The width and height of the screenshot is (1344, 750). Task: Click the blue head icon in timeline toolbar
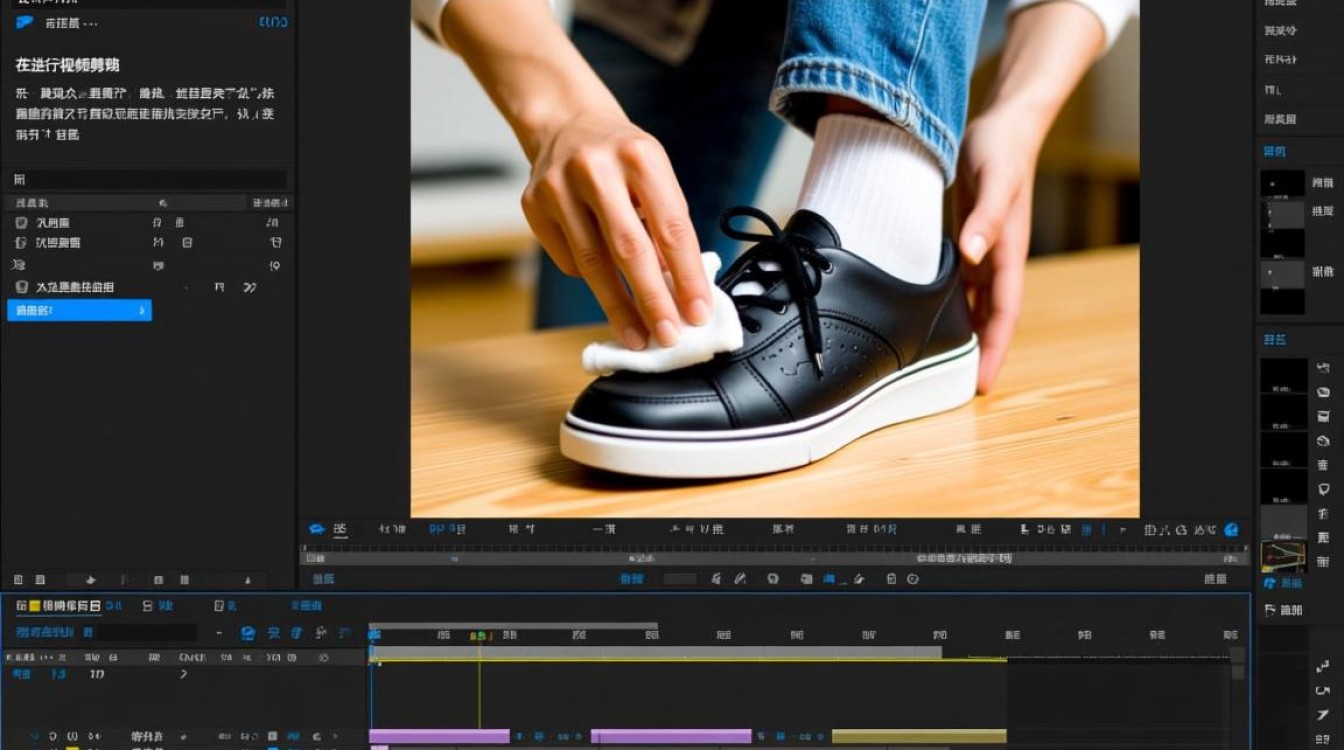pyautogui.click(x=248, y=633)
